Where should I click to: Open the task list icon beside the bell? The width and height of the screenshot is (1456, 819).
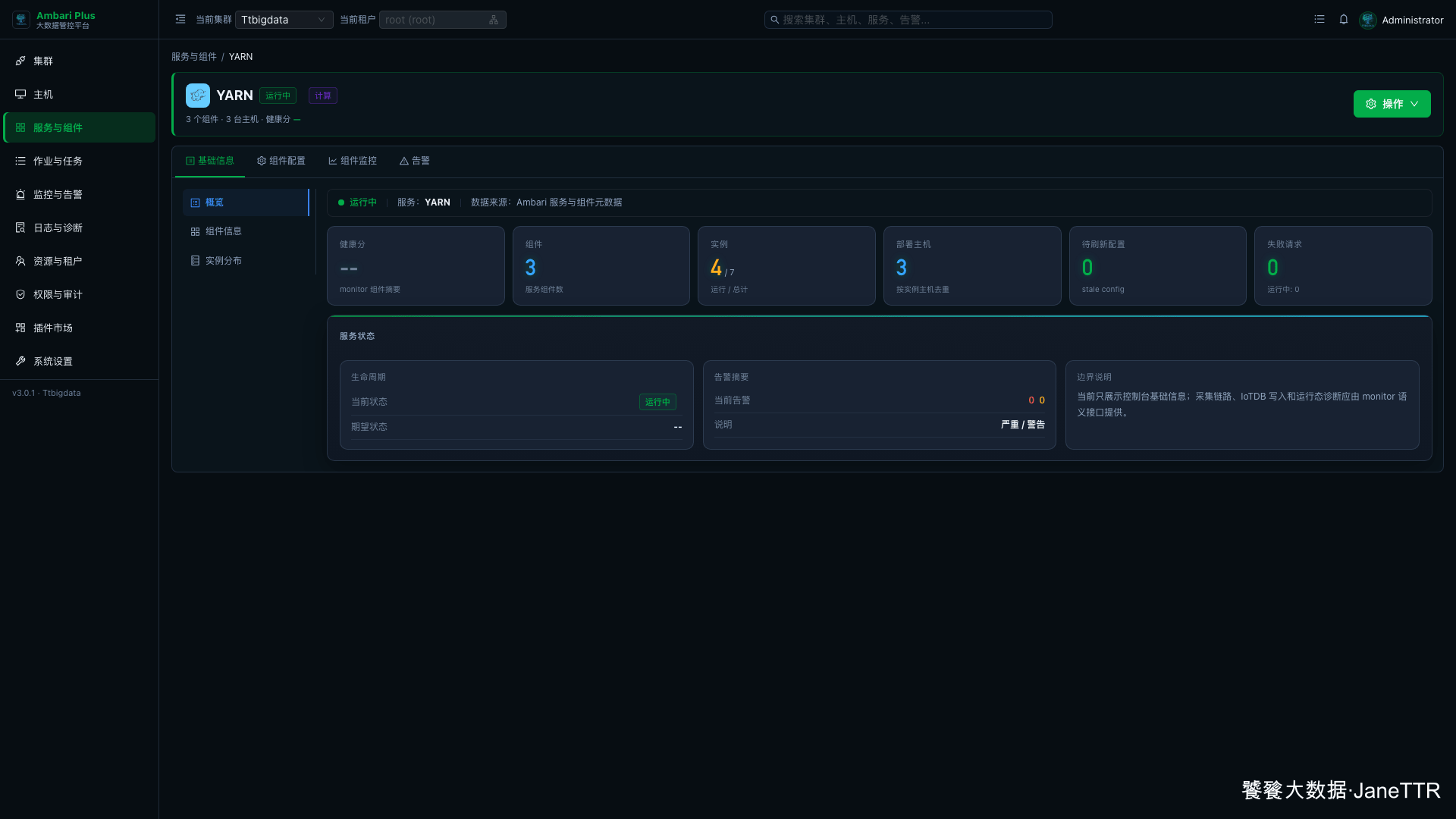pyautogui.click(x=1319, y=20)
